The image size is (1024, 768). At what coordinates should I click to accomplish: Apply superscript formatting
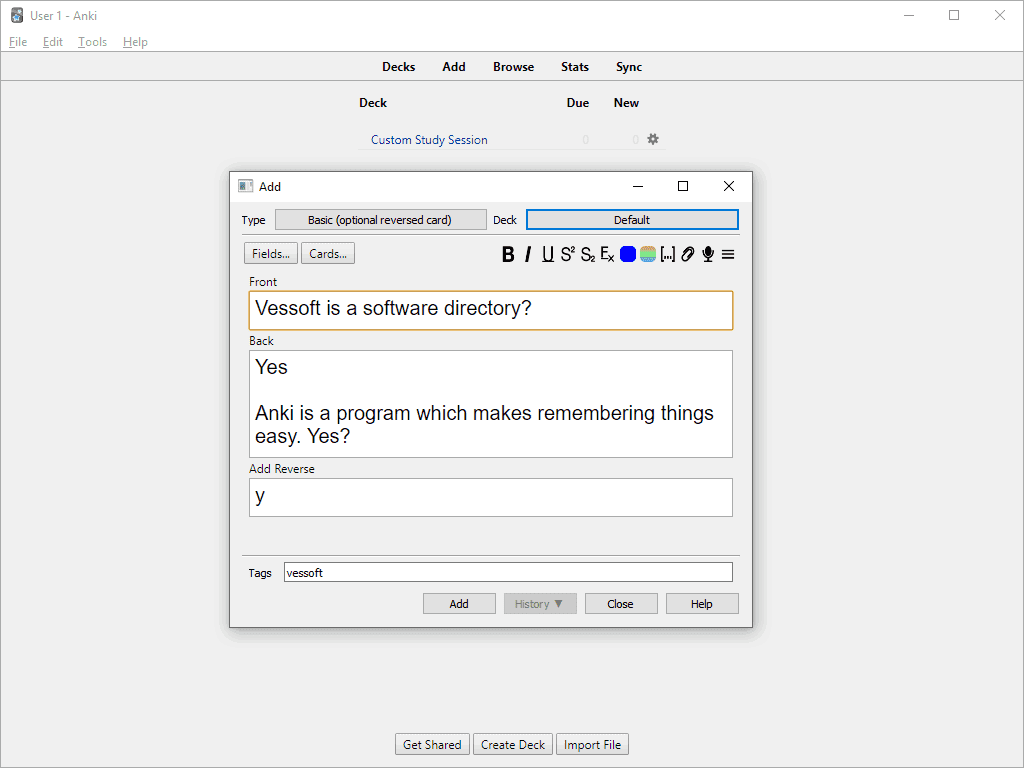567,254
